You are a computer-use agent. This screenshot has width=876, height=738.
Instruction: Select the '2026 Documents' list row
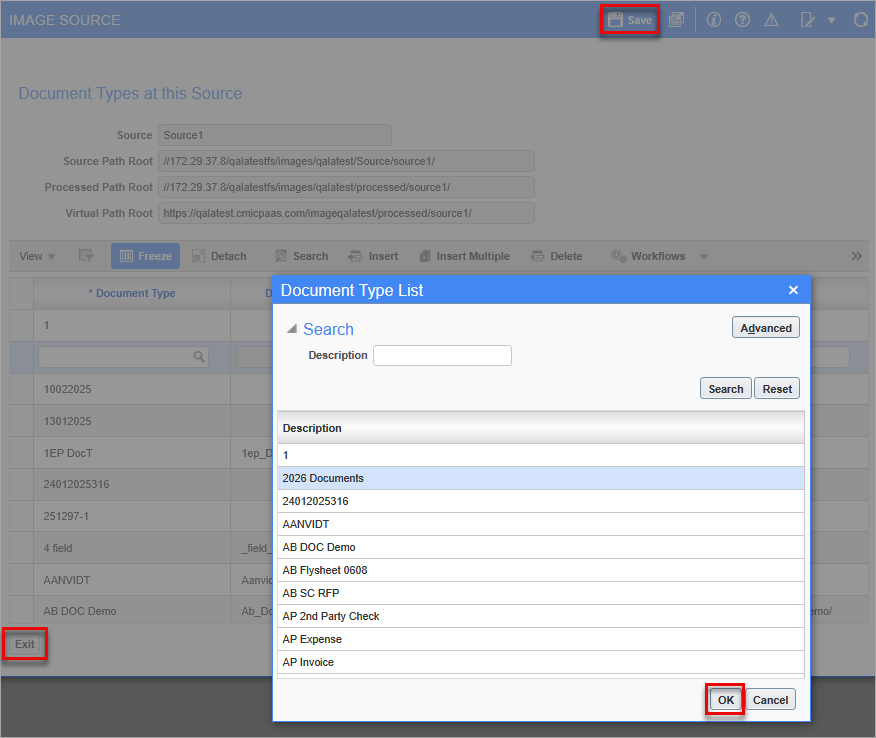click(x=541, y=478)
